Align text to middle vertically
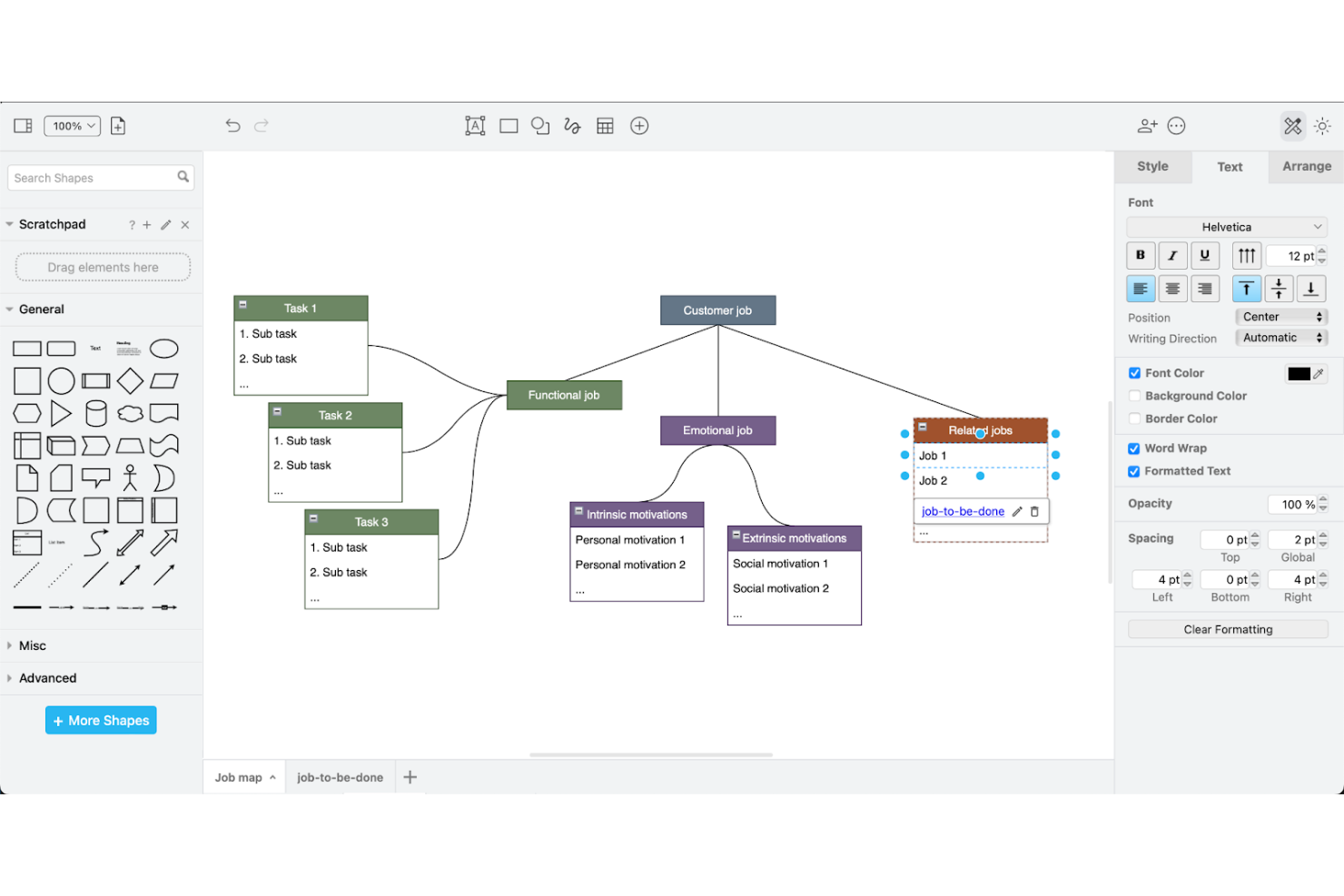1344x896 pixels. click(x=1279, y=289)
